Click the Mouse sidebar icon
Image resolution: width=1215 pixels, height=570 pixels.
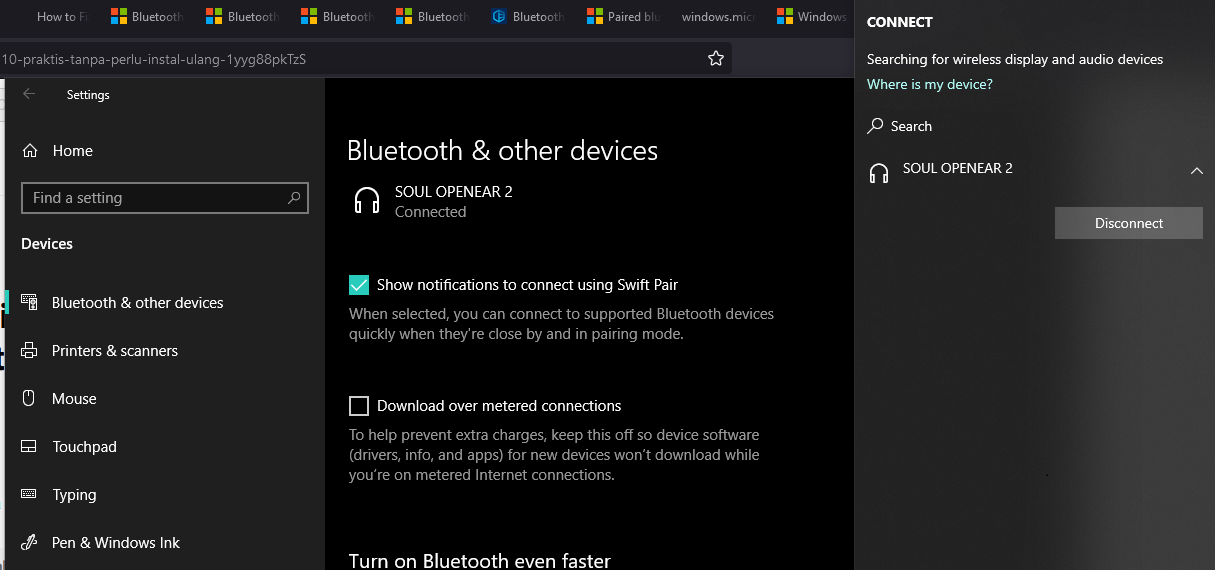(x=30, y=398)
